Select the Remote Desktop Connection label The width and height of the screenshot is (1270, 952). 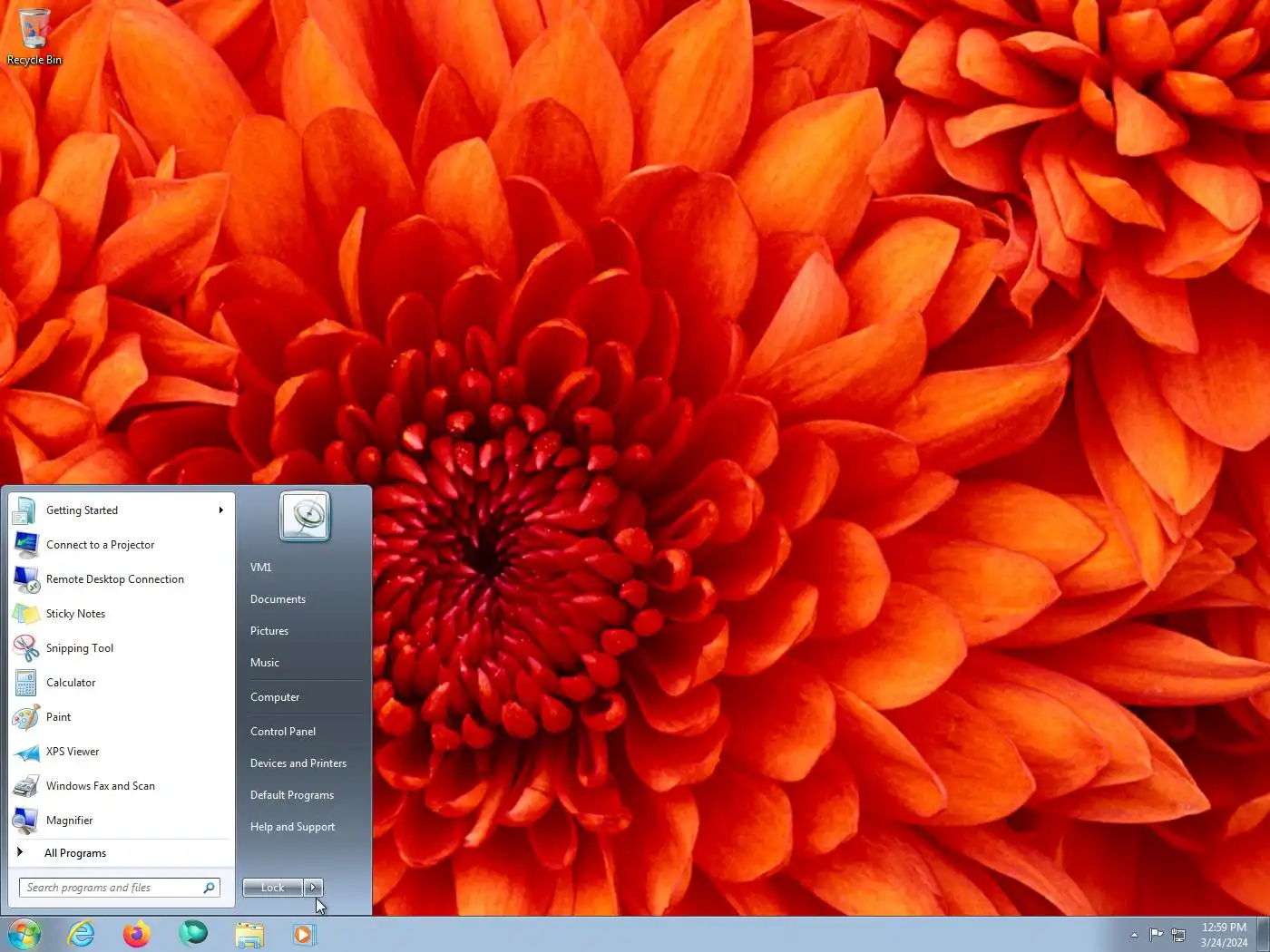pos(115,579)
